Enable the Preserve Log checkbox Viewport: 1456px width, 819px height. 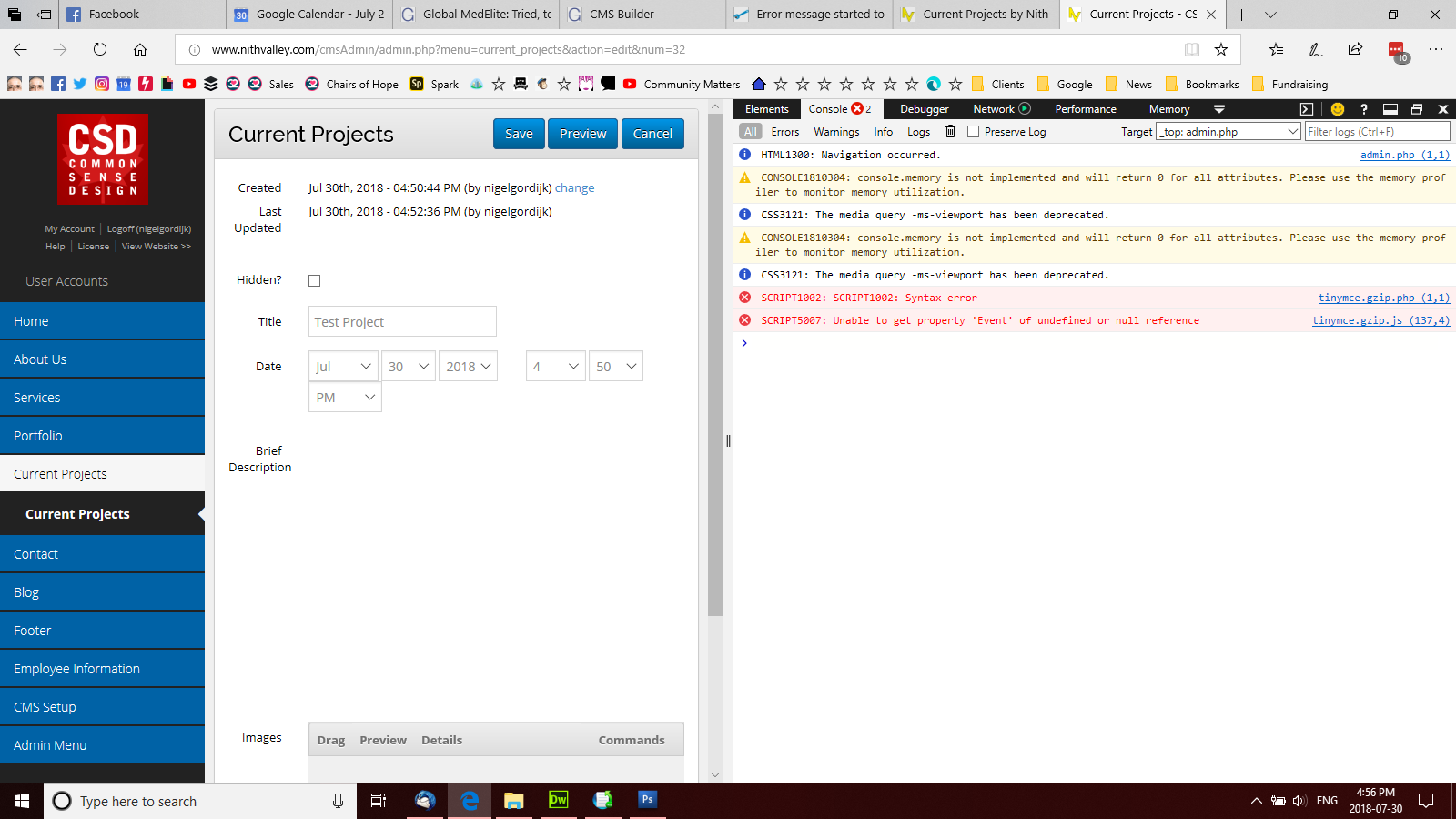(x=973, y=132)
